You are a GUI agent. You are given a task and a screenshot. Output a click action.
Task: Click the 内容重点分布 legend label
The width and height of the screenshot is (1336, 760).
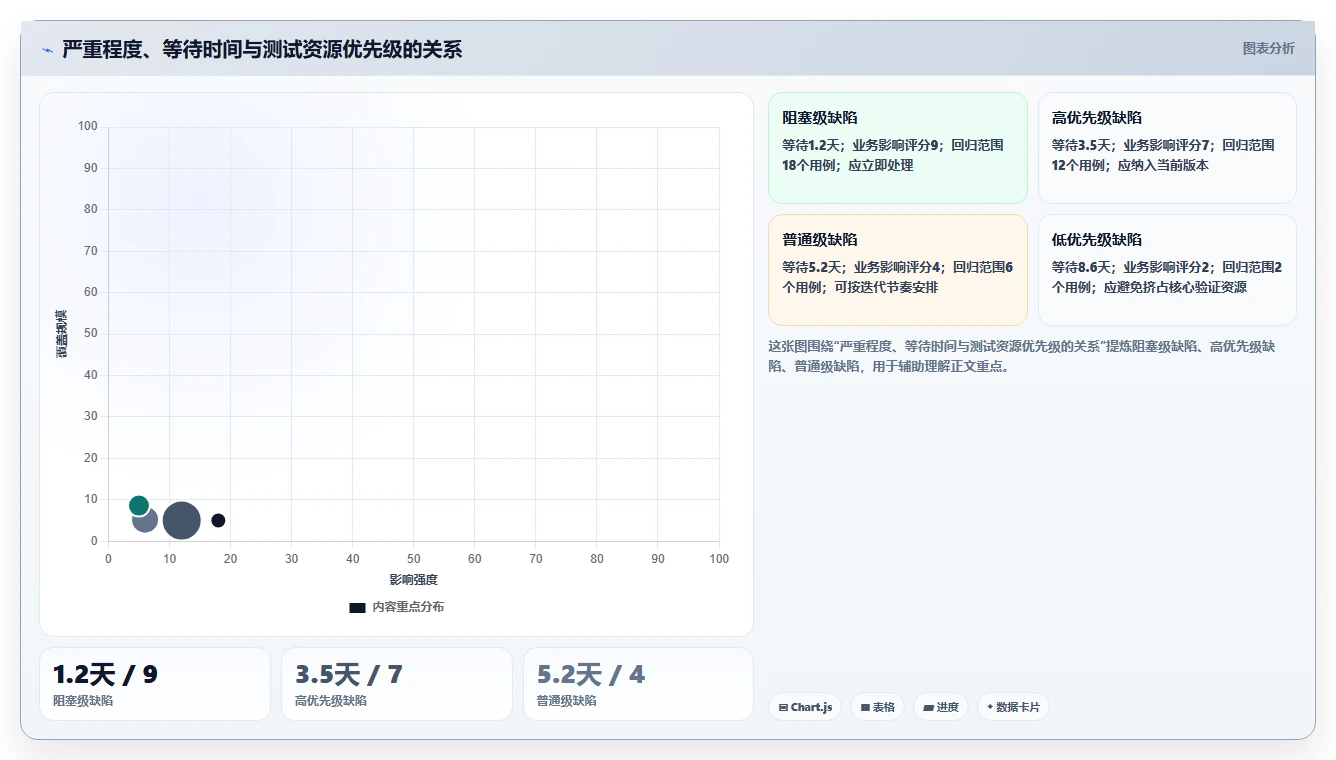(x=408, y=607)
